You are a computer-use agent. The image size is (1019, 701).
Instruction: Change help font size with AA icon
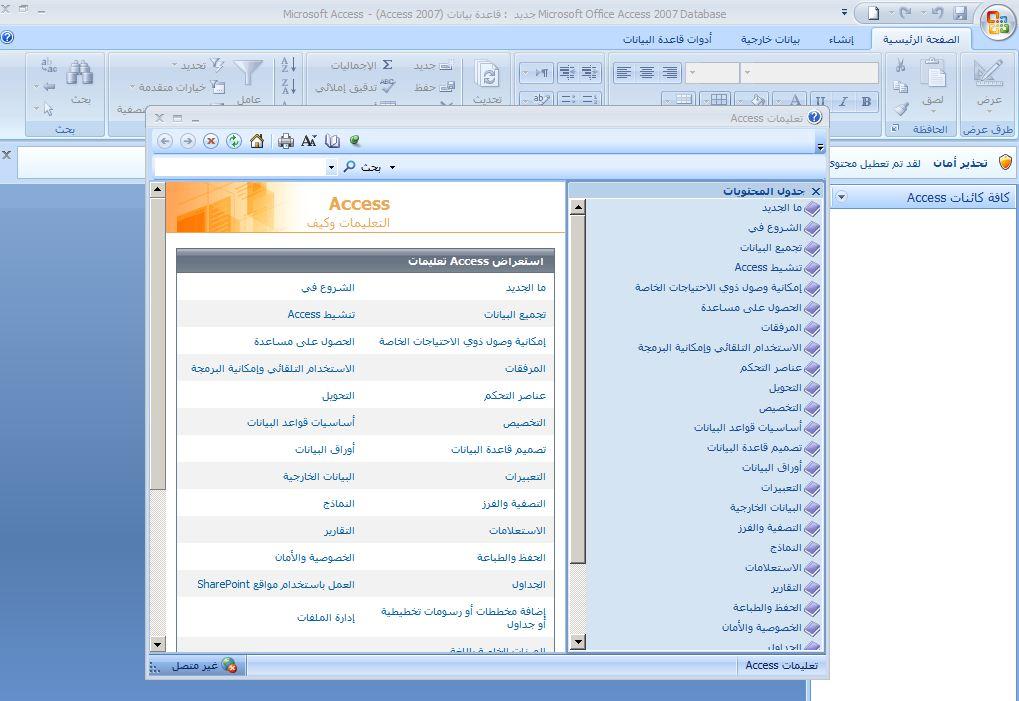[x=309, y=141]
